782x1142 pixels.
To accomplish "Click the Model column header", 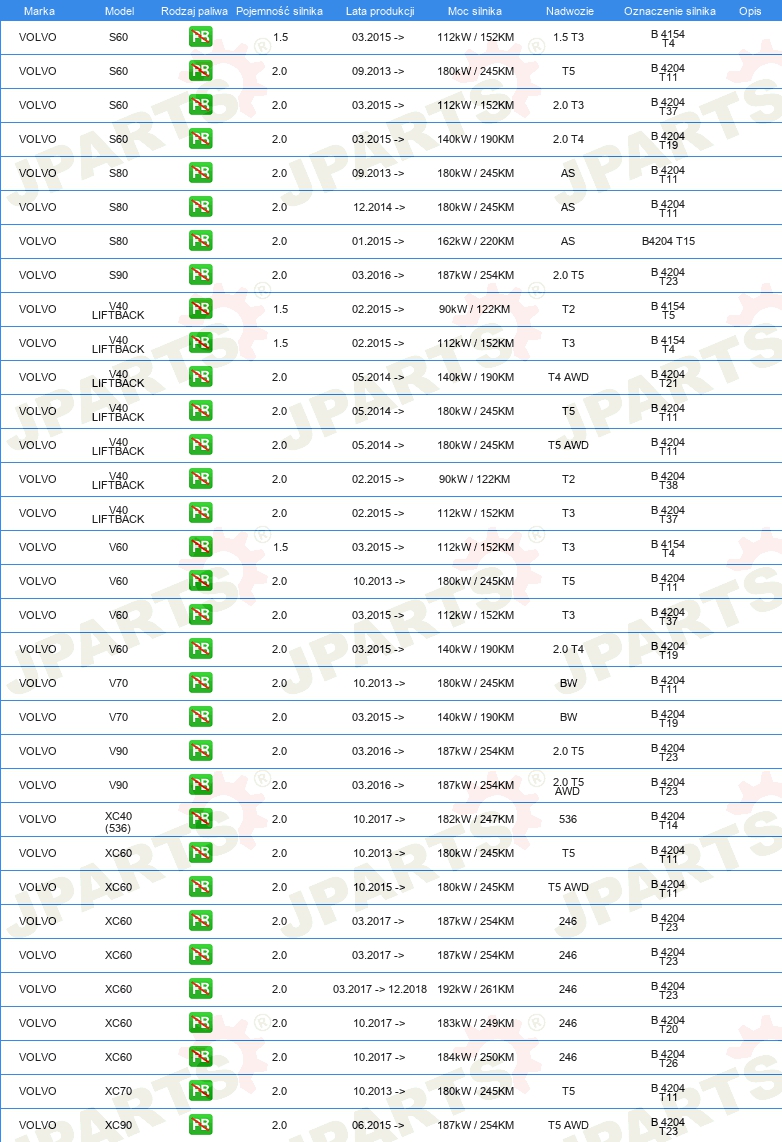I will point(119,11).
